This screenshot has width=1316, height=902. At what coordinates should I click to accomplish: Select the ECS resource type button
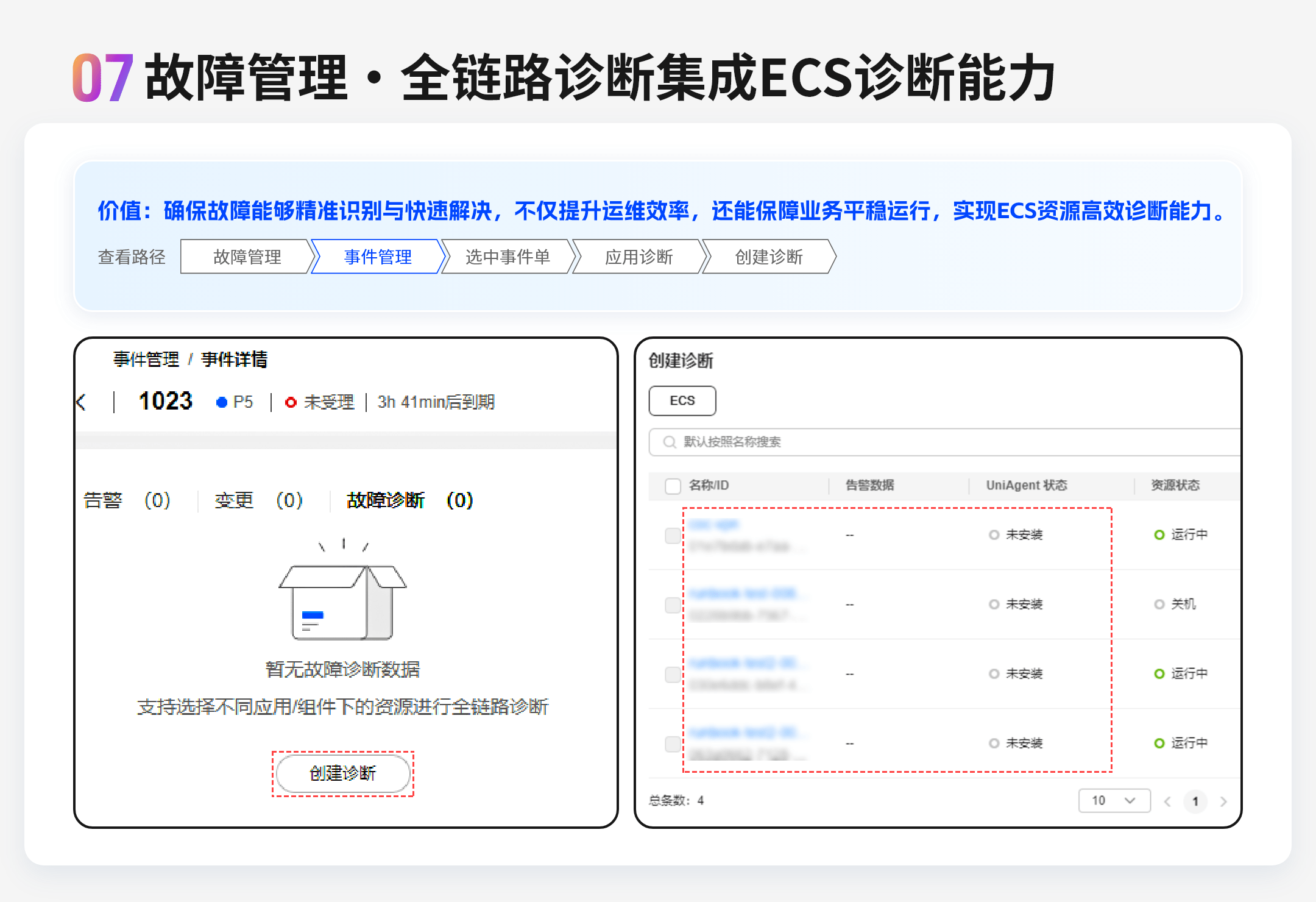pos(682,400)
